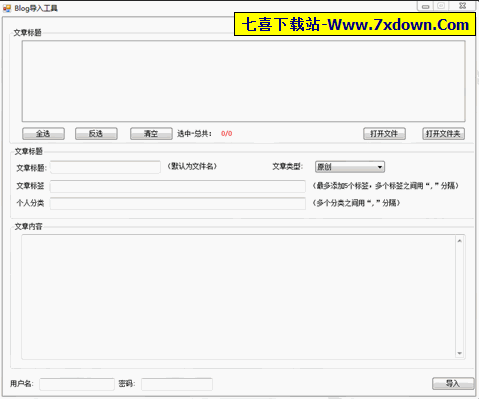
Task: Click the 清空 (clear) button
Action: pyautogui.click(x=151, y=134)
